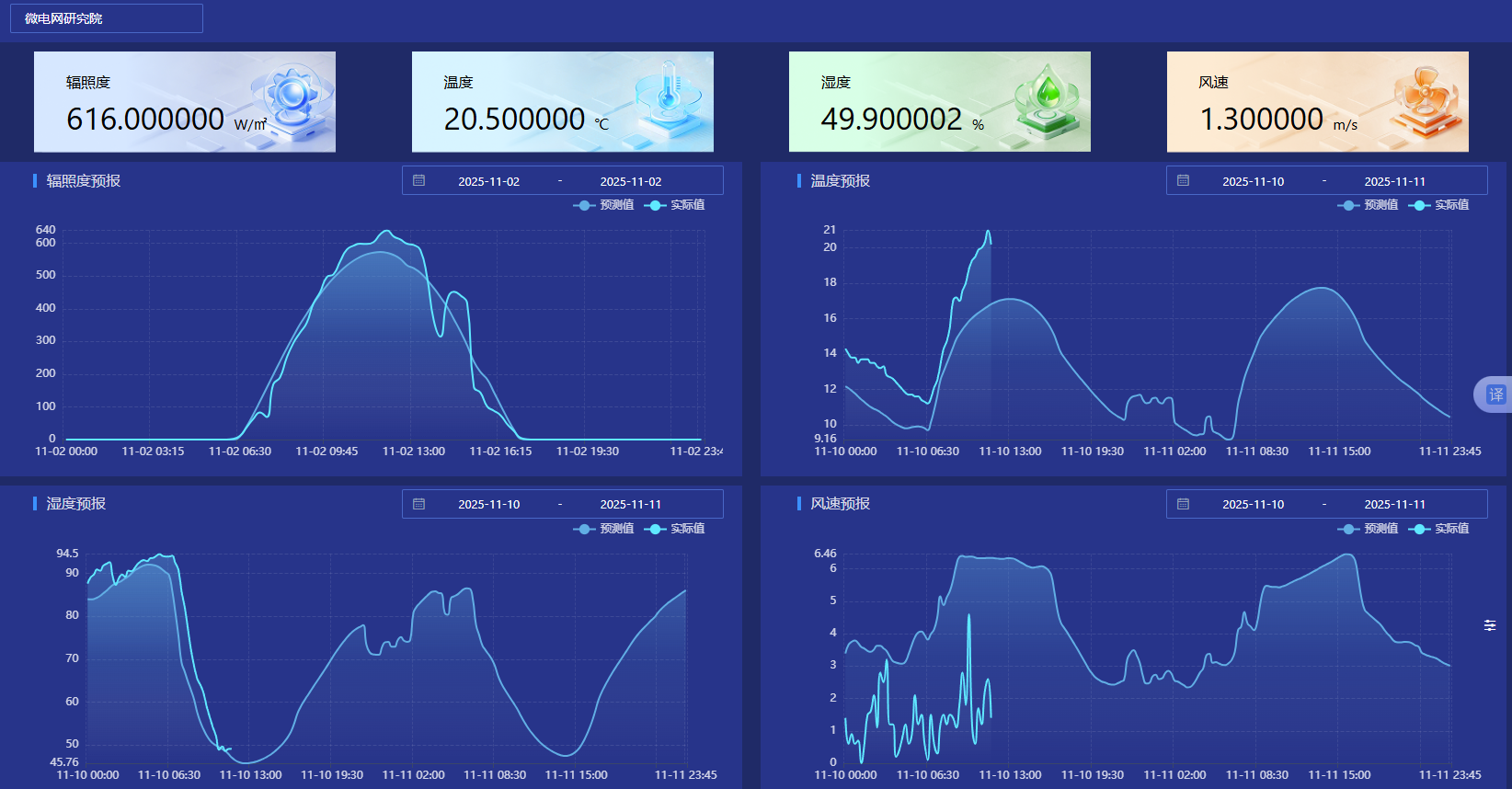
Task: Select start date 2025-11-10 in 温度预报
Action: [1254, 181]
